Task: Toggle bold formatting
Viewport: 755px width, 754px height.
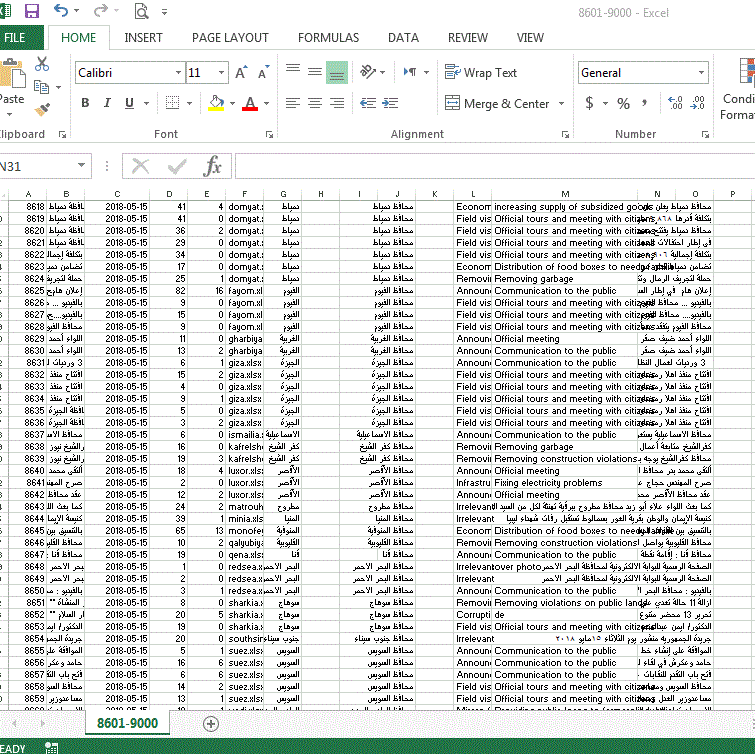Action: 85,103
